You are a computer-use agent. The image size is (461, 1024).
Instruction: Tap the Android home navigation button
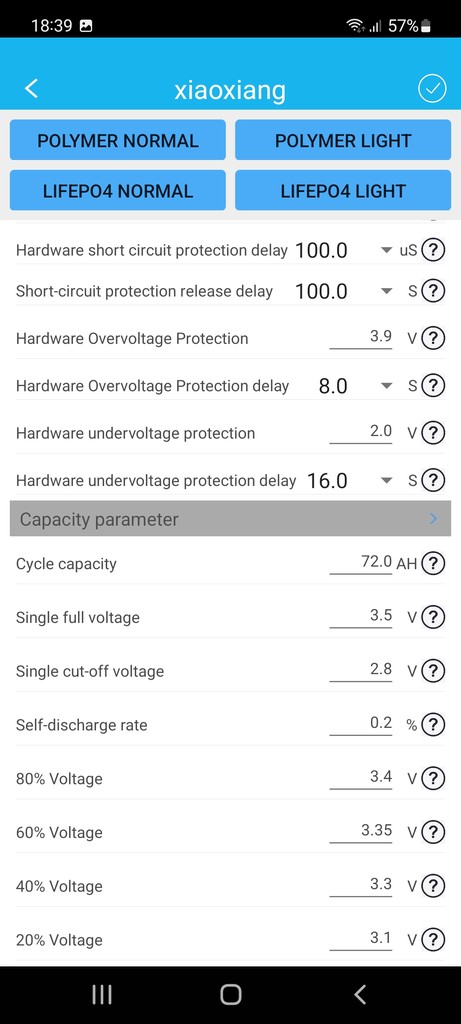(230, 995)
